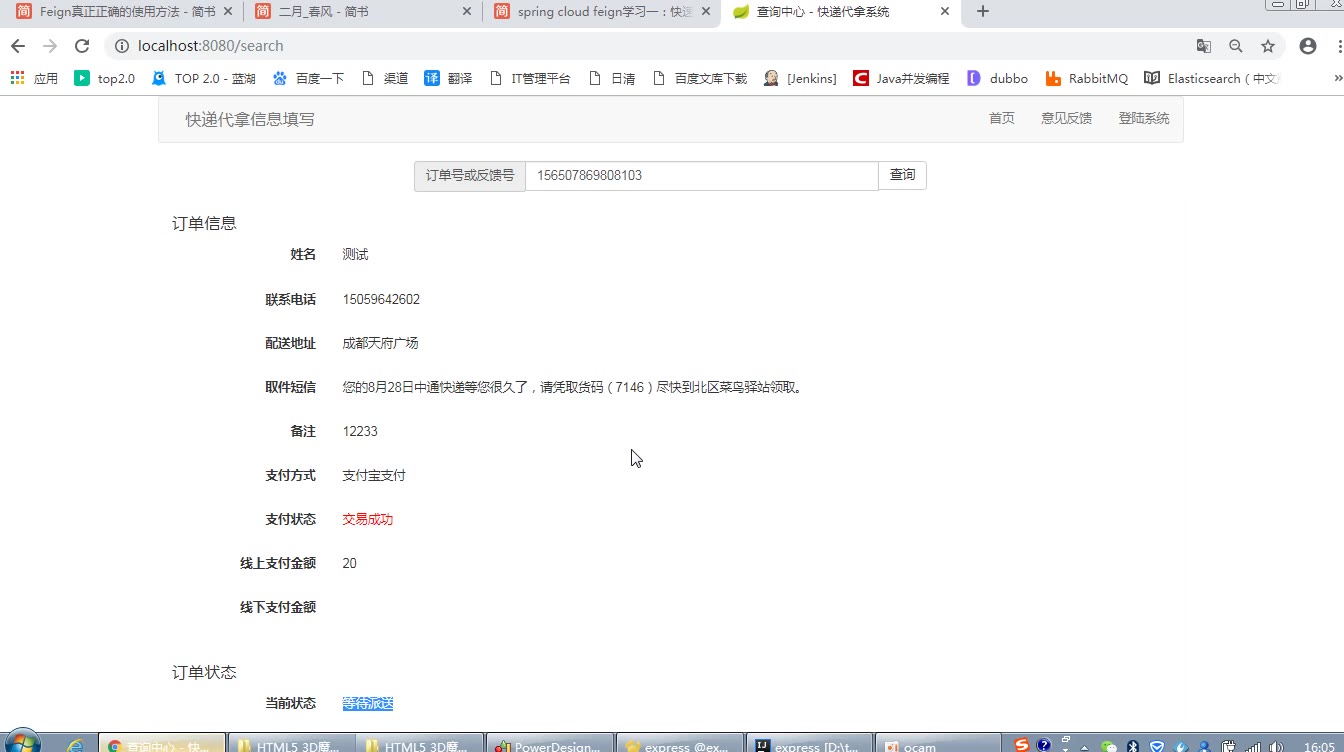Click the 快递代拿信息填写 navbar brand

pos(250,119)
